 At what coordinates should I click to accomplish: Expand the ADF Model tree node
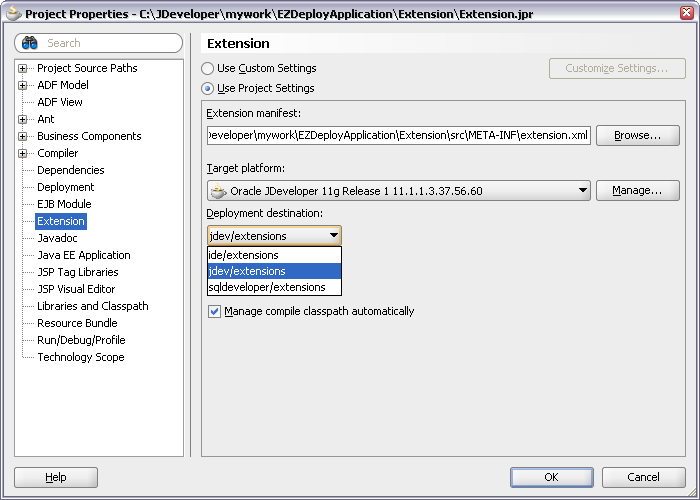click(23, 85)
